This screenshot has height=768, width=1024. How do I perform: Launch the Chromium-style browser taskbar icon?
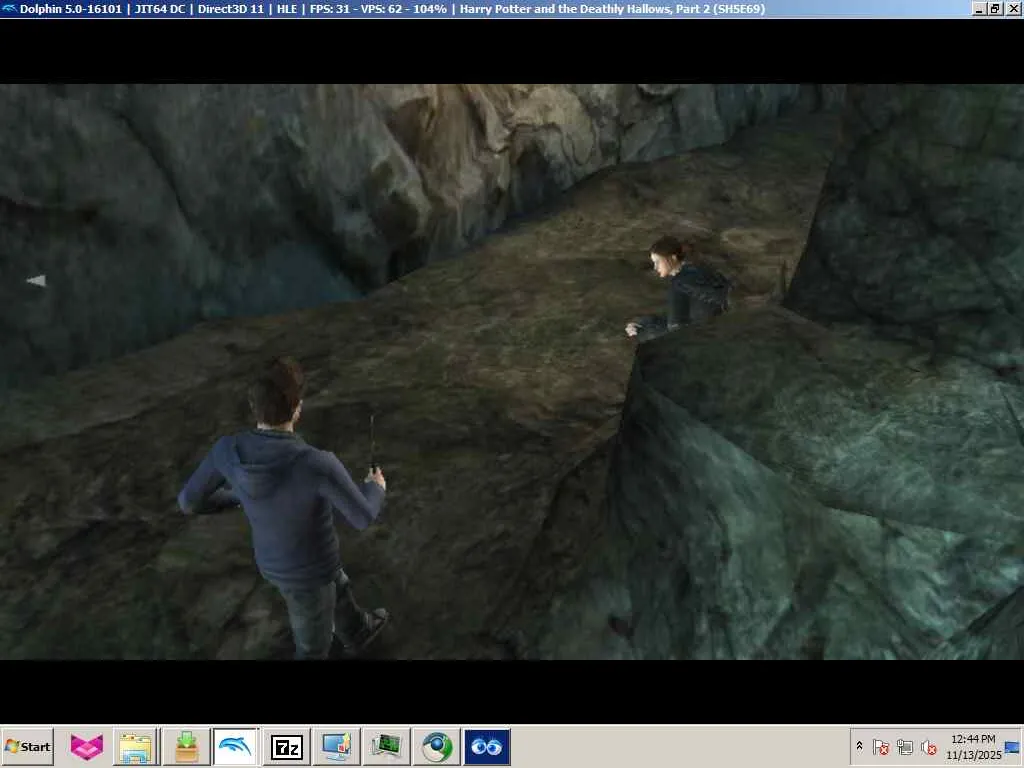pos(436,746)
